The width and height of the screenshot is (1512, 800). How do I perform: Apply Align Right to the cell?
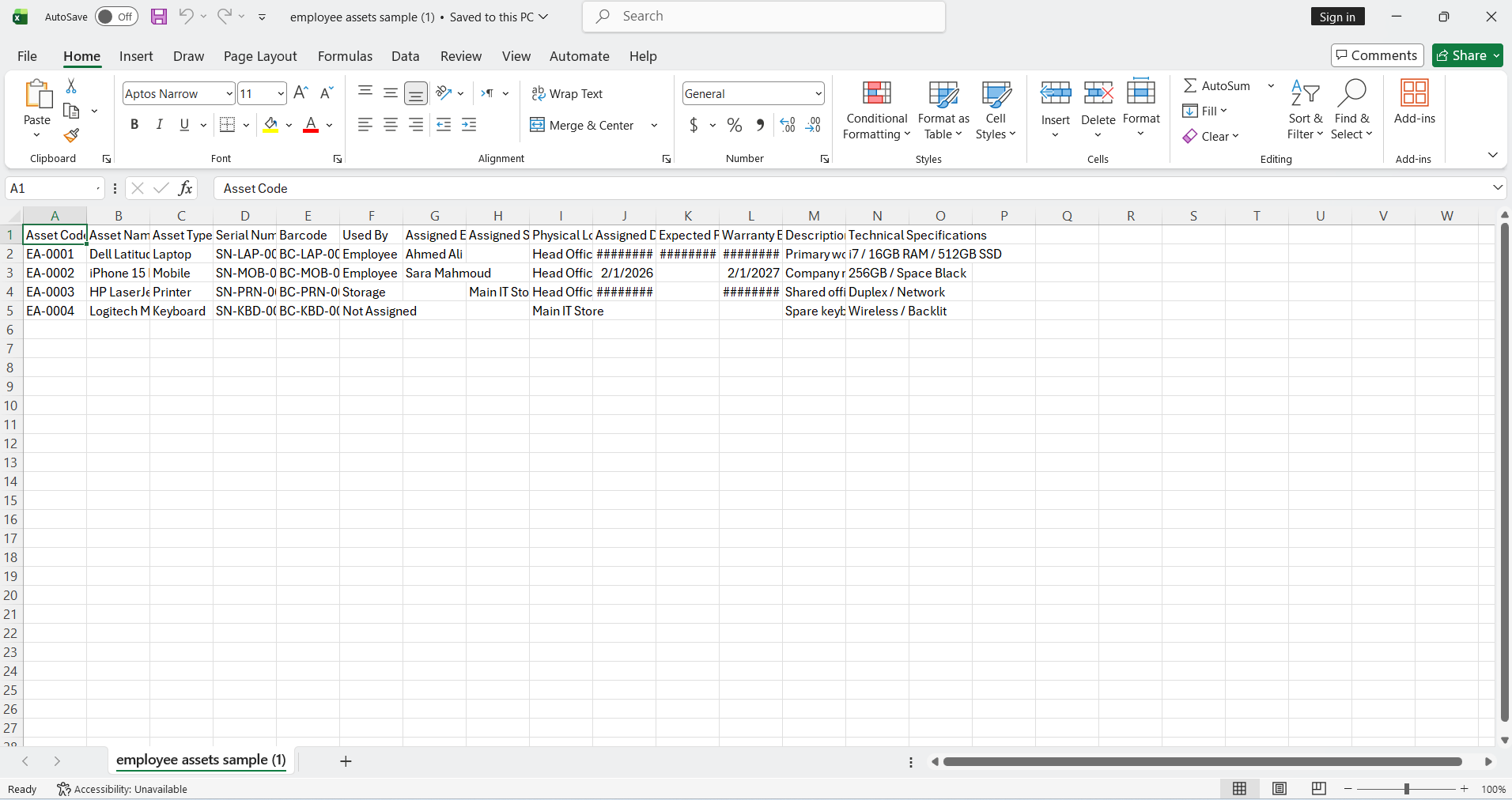pyautogui.click(x=416, y=125)
